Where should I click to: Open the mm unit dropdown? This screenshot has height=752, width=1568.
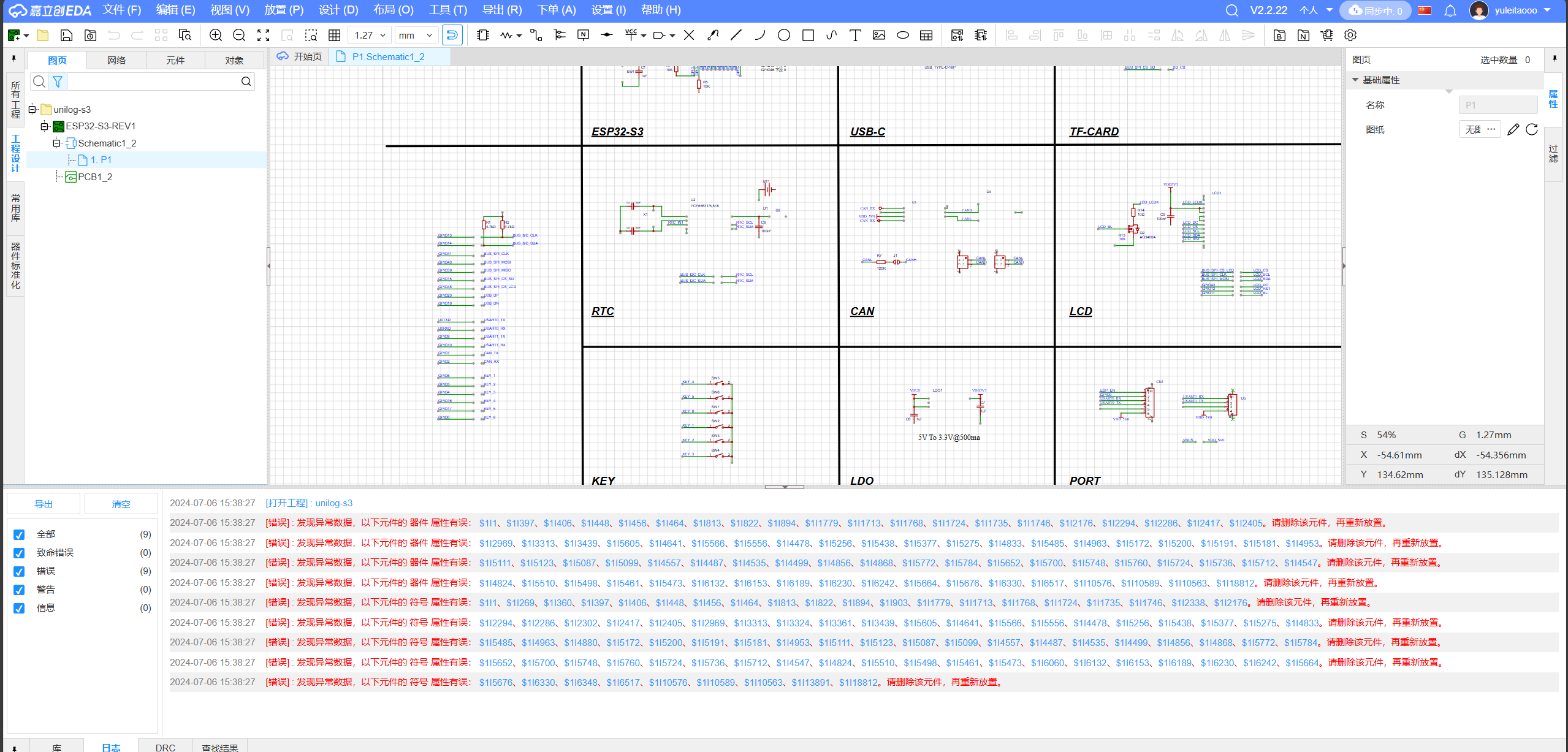click(416, 36)
